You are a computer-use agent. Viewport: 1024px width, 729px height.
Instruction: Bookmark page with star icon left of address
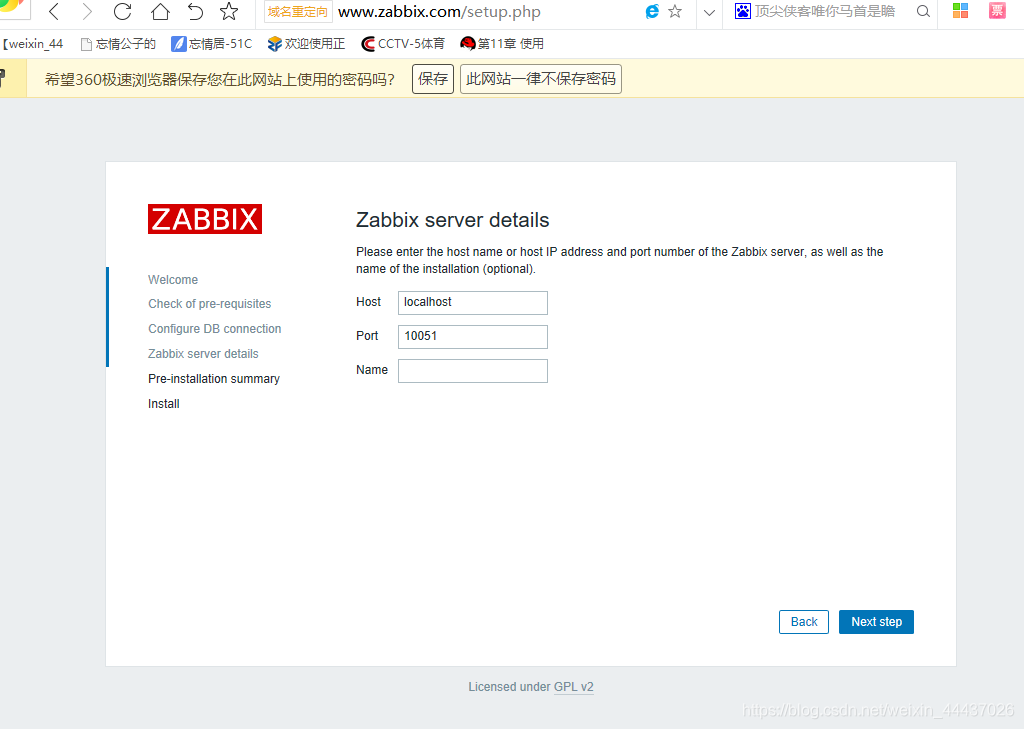[x=229, y=11]
